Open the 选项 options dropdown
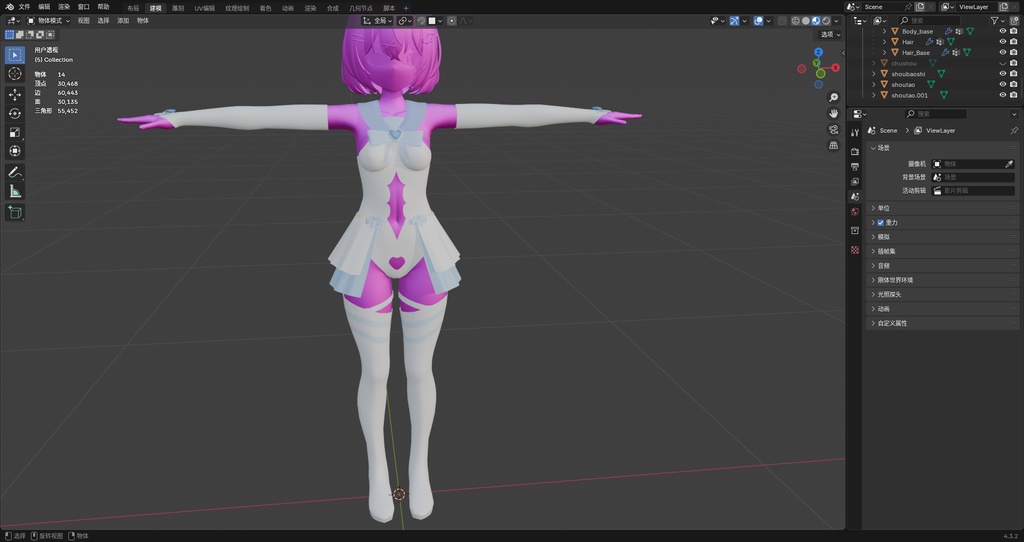The image size is (1024, 542). pos(831,35)
